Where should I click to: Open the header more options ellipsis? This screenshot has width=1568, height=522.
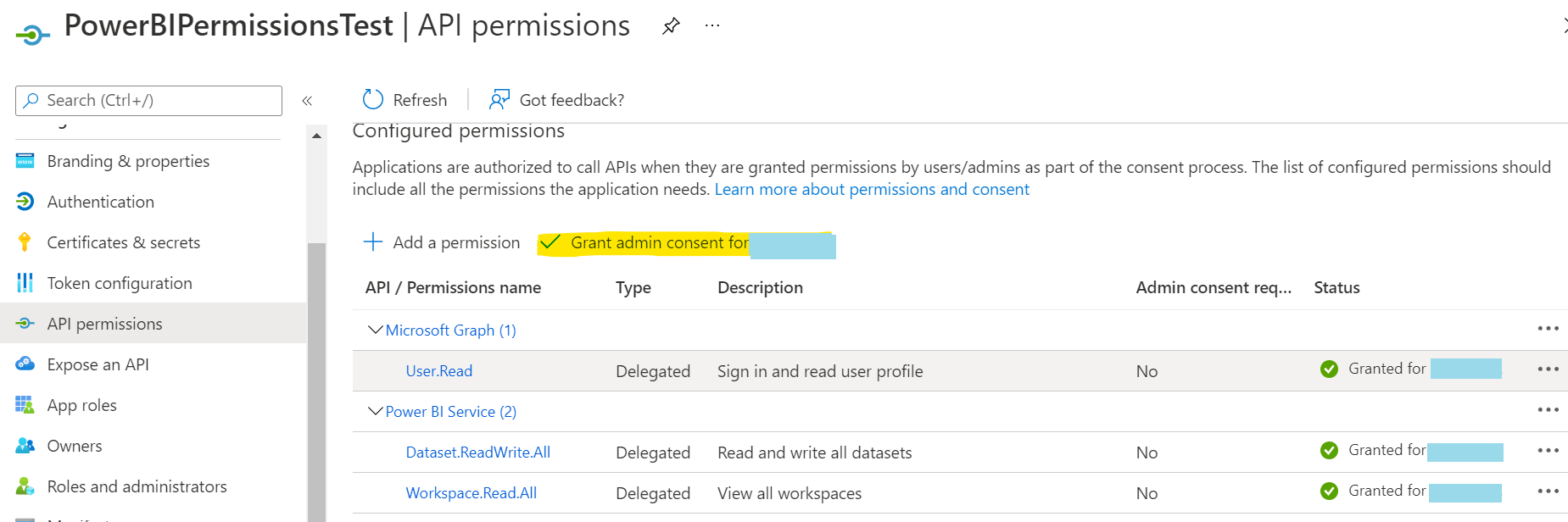pos(712,26)
